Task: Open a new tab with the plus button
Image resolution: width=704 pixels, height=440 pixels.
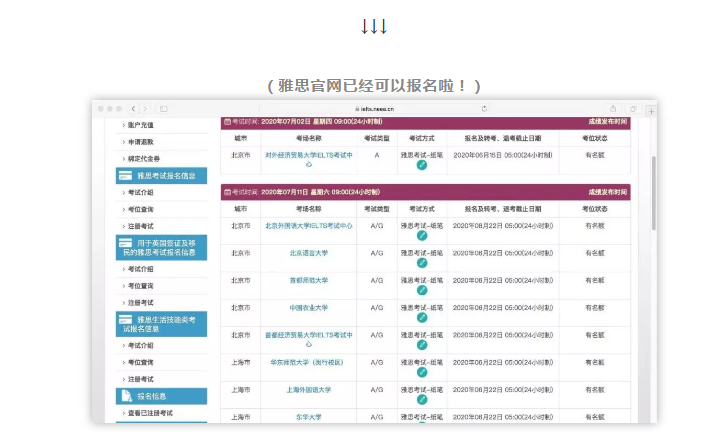Action: (651, 111)
